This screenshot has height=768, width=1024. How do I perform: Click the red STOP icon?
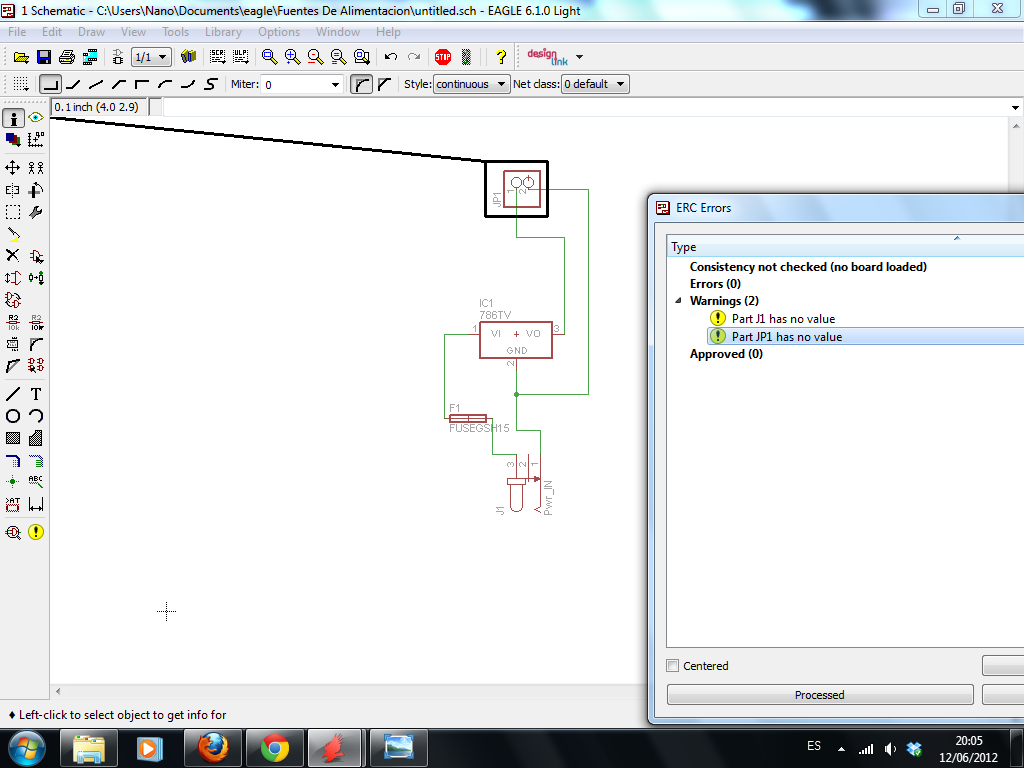pyautogui.click(x=443, y=57)
